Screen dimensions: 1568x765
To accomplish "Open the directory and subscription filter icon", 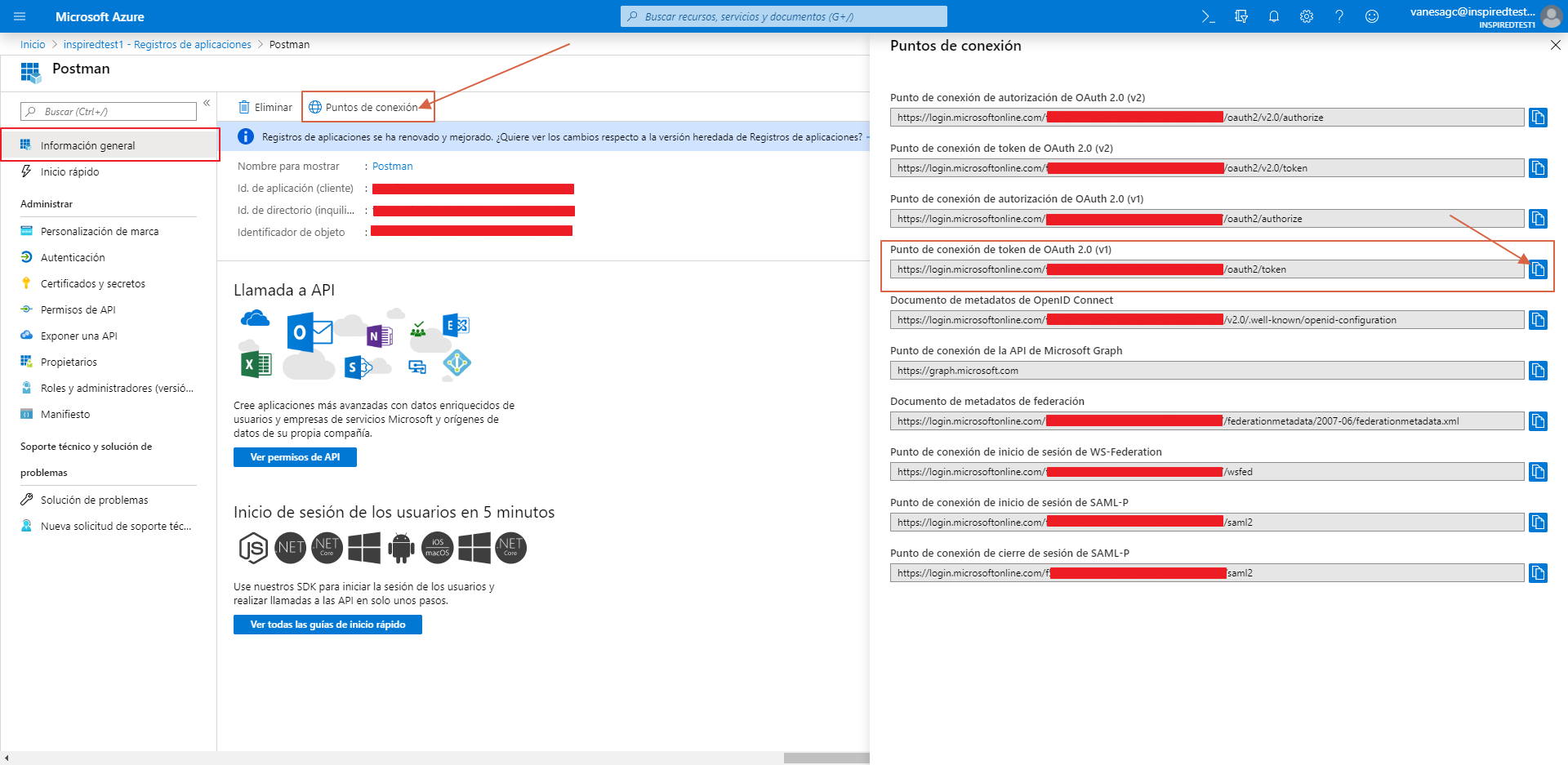I will [x=1241, y=16].
